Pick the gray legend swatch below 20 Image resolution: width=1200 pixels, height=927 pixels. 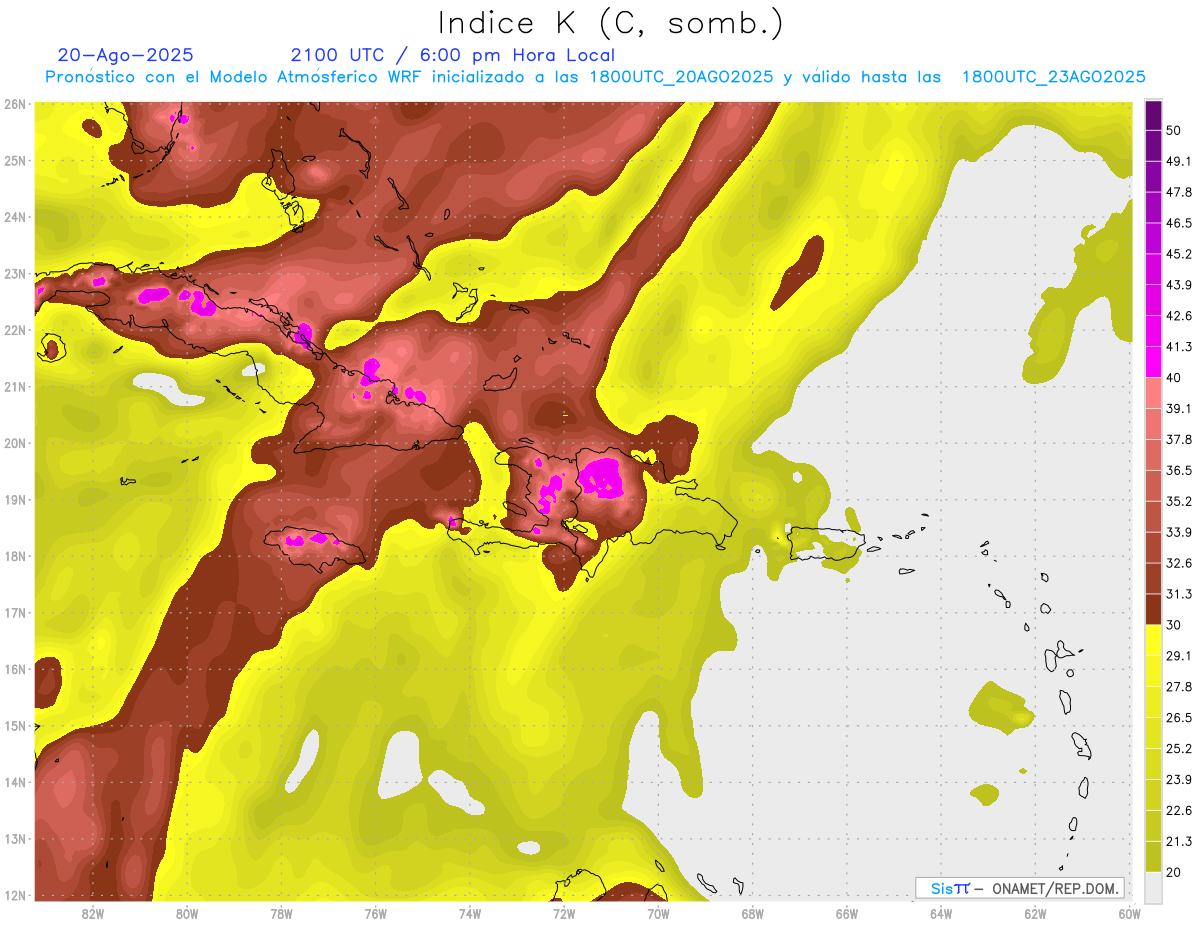1153,887
